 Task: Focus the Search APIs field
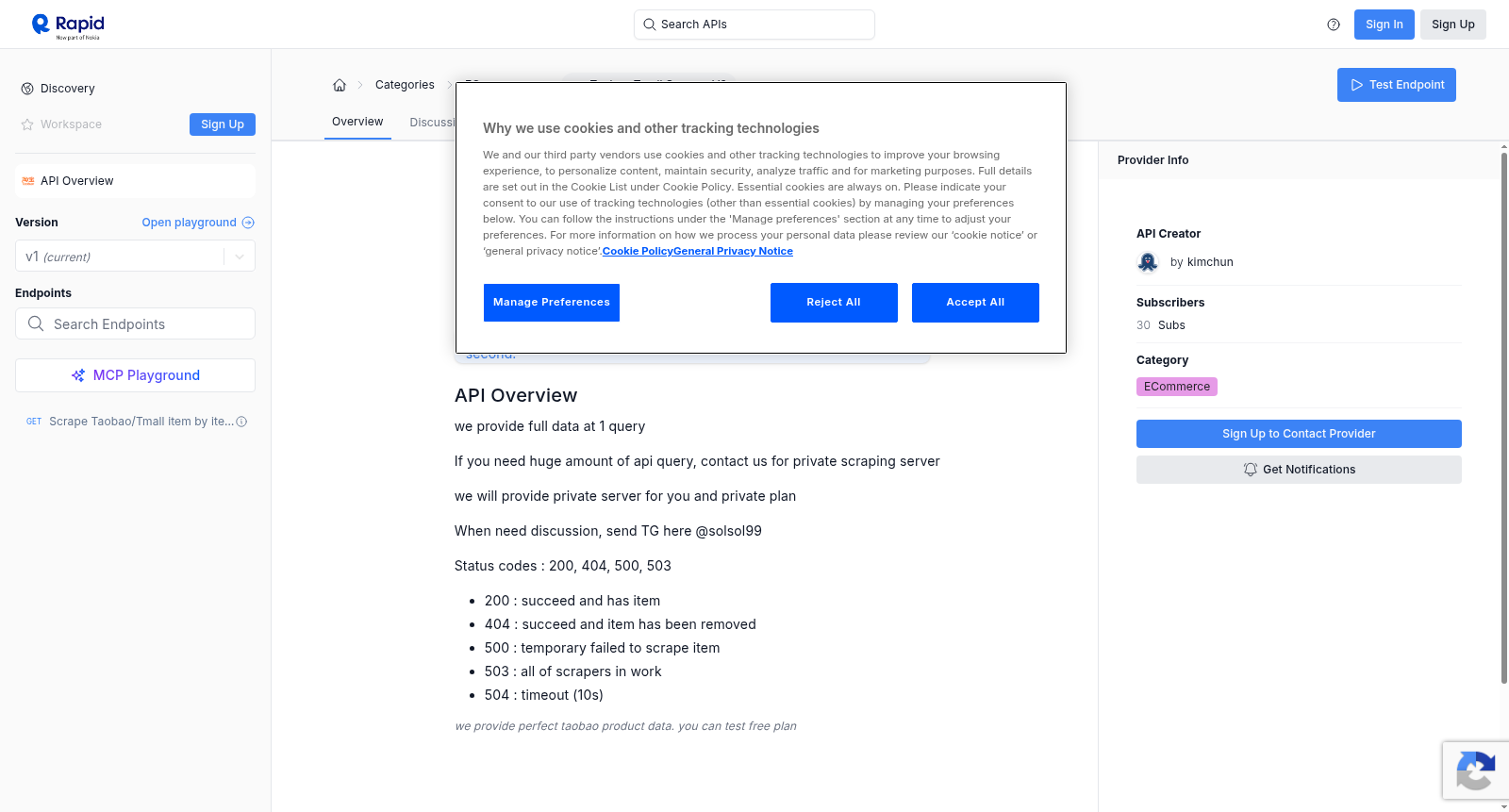pos(754,25)
